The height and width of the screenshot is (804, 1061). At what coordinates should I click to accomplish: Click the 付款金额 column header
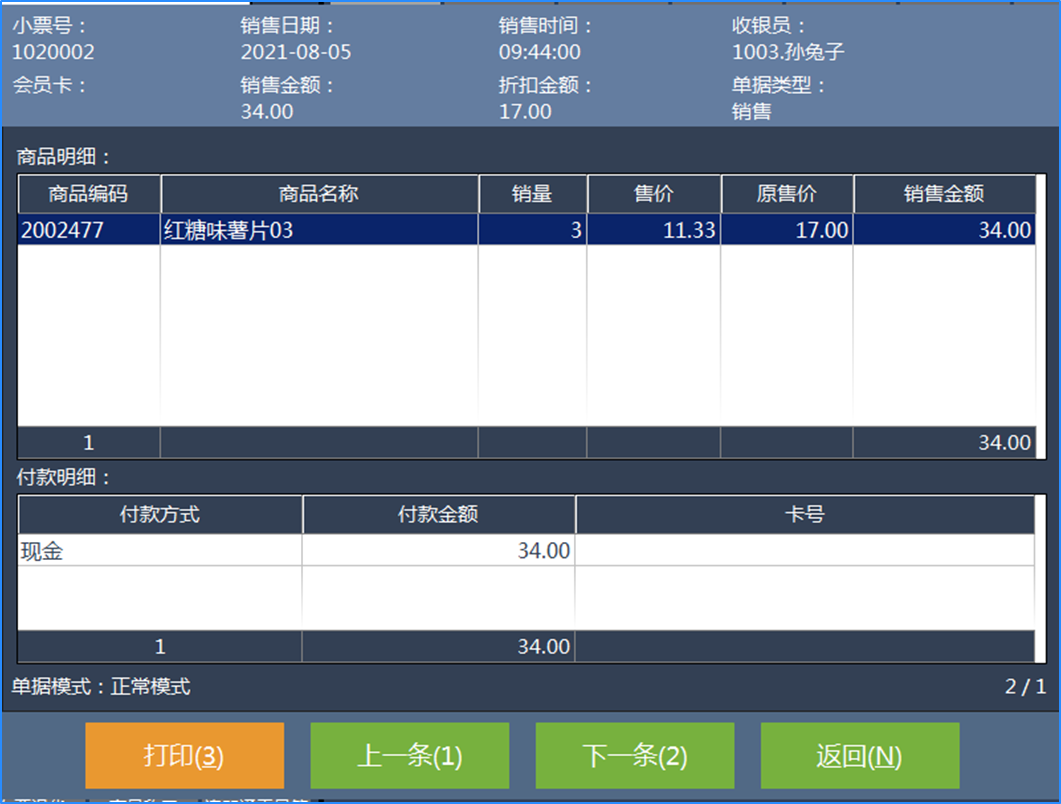[x=438, y=514]
